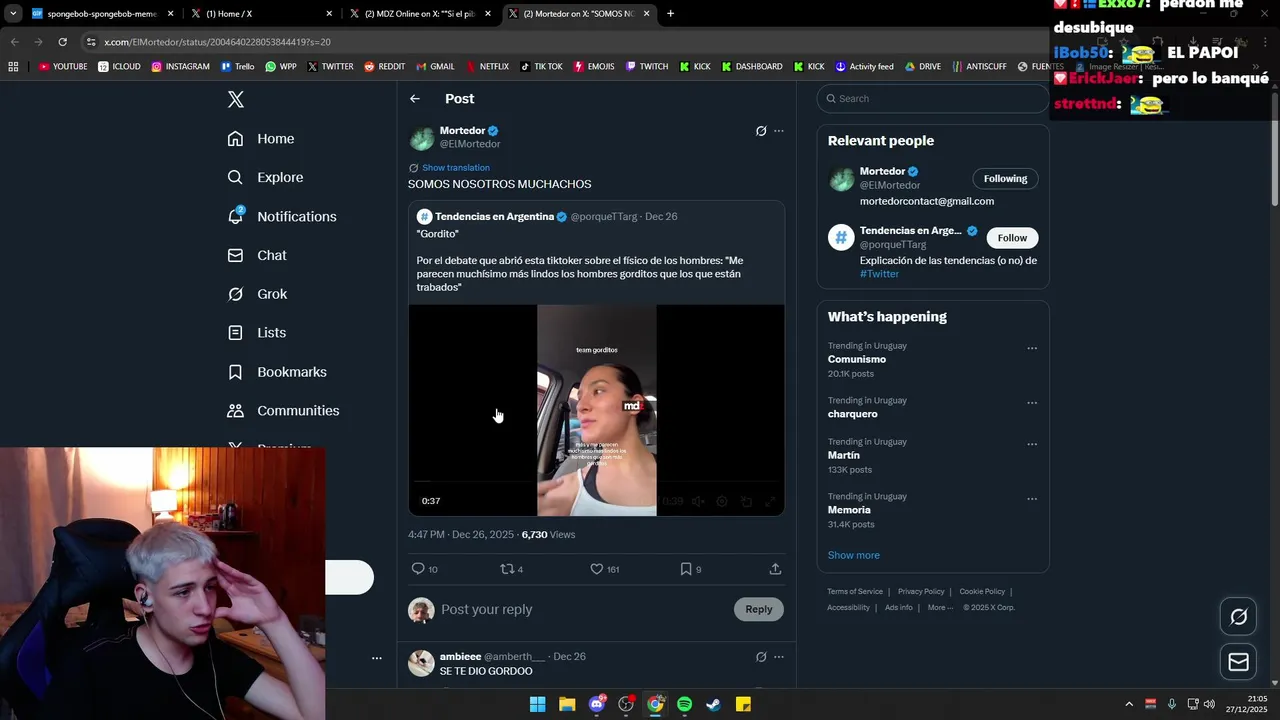Screen dimensions: 1280x720
Task: Click the X Search box
Action: click(x=932, y=98)
